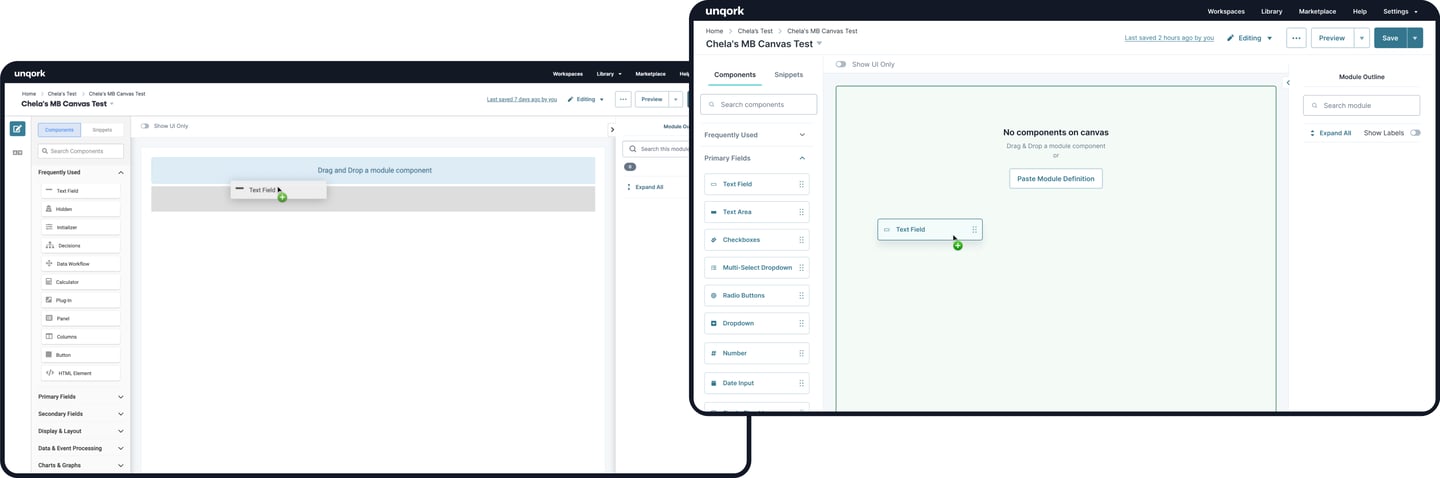Select the Data Workflow component in left window
This screenshot has width=1440, height=478.
[x=80, y=264]
